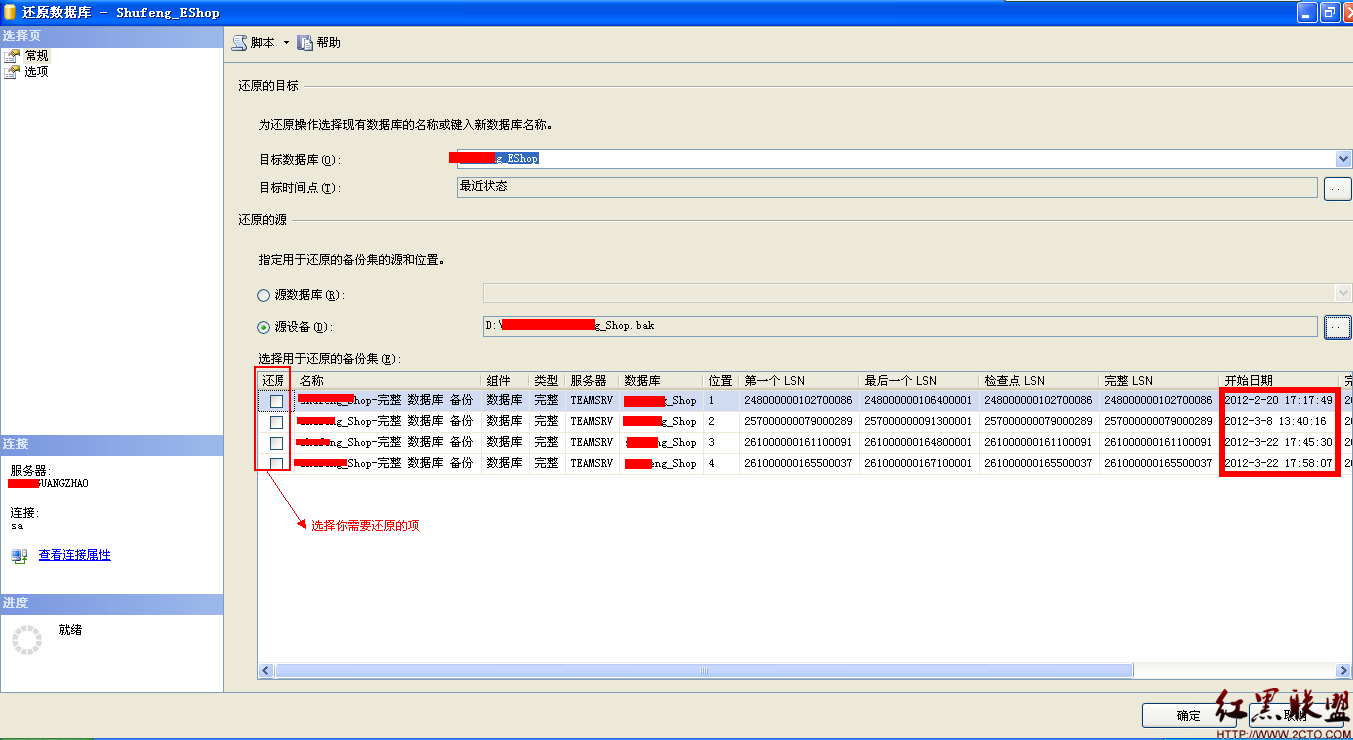Screen dimensions: 1353x740
Task: Expand the 目标数据库 dropdown
Action: (x=1343, y=159)
